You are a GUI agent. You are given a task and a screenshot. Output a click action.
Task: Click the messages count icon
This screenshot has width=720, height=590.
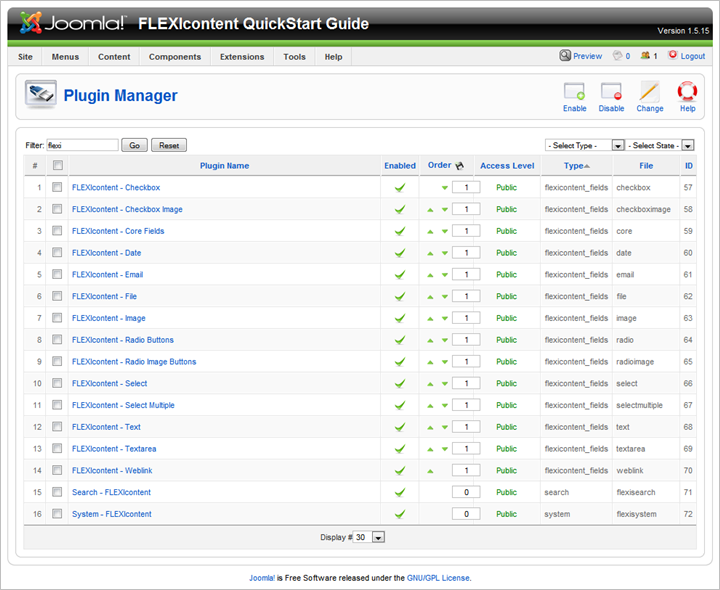[x=618, y=56]
